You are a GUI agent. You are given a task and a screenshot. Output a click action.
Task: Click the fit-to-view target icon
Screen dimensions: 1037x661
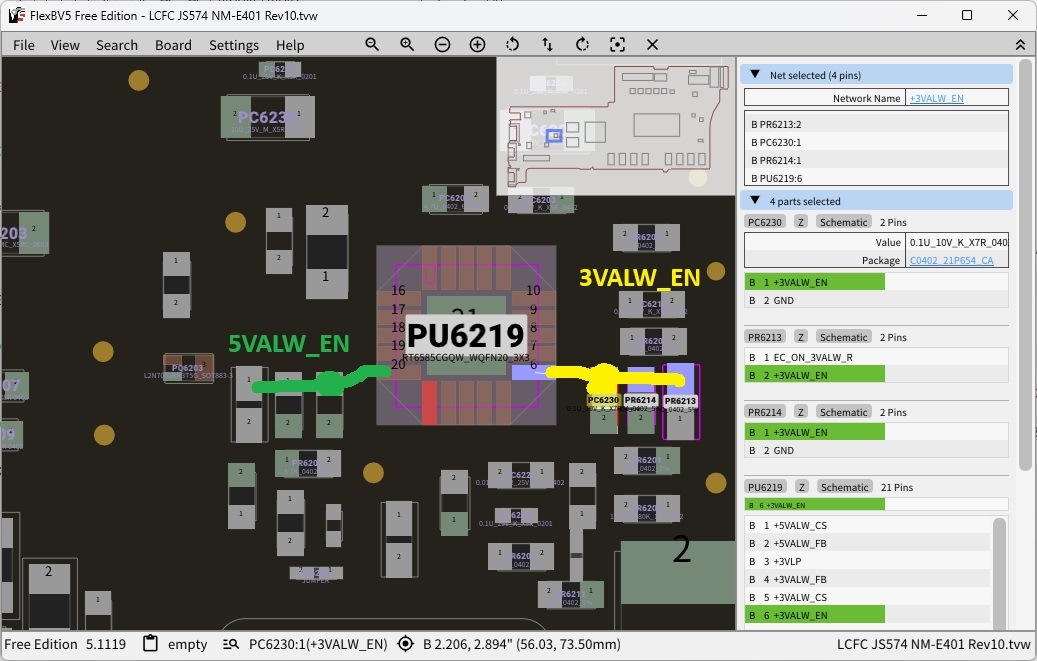click(x=617, y=45)
